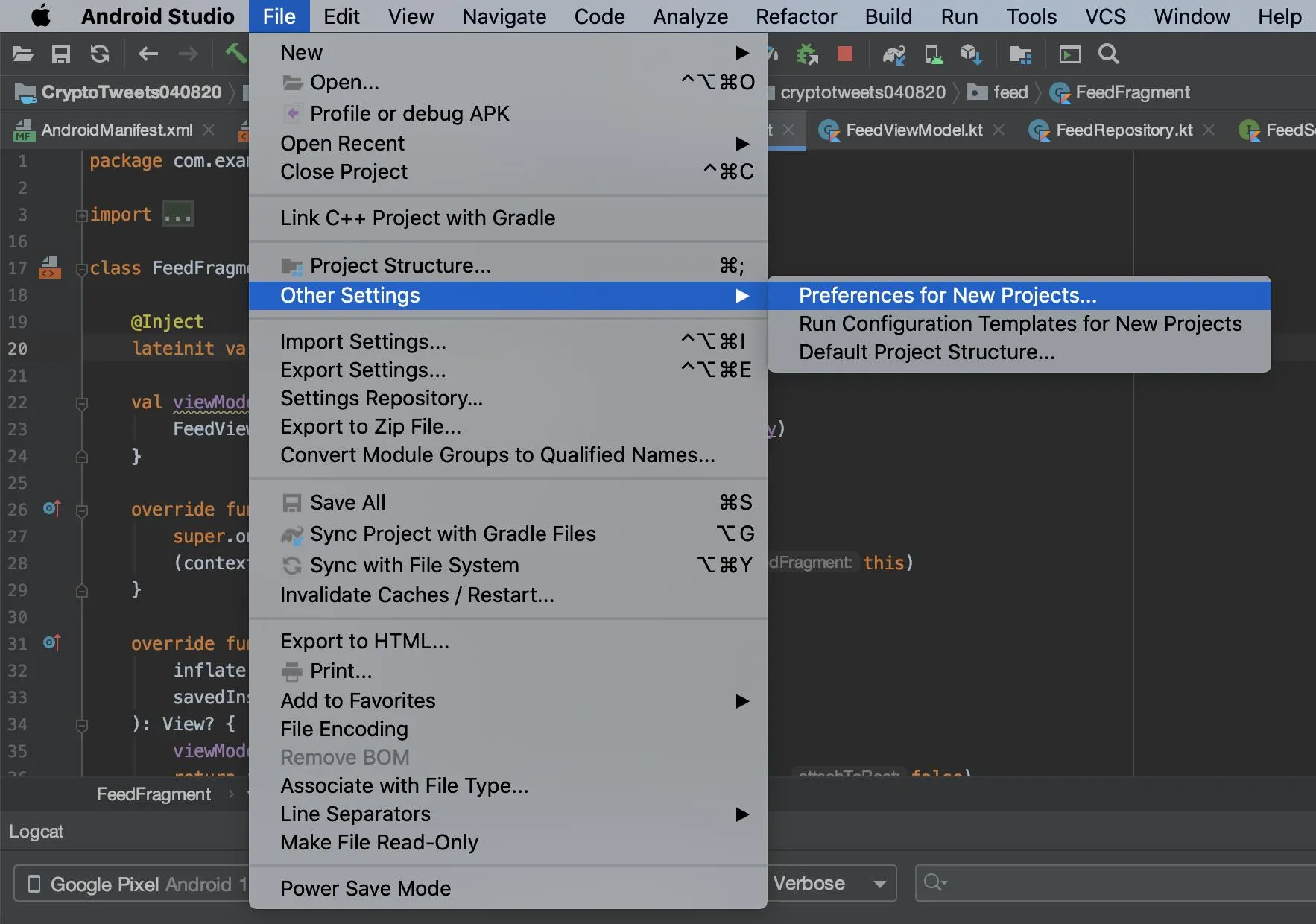Close the FeedRepository.kt tab
Screen dimensions: 1316x924
(1209, 130)
